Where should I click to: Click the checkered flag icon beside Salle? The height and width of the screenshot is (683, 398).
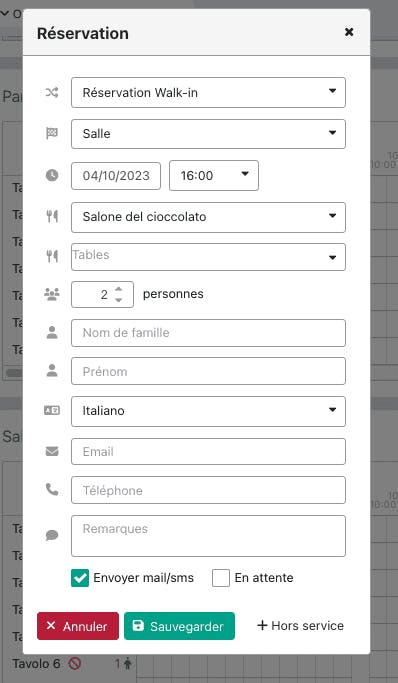pos(52,133)
